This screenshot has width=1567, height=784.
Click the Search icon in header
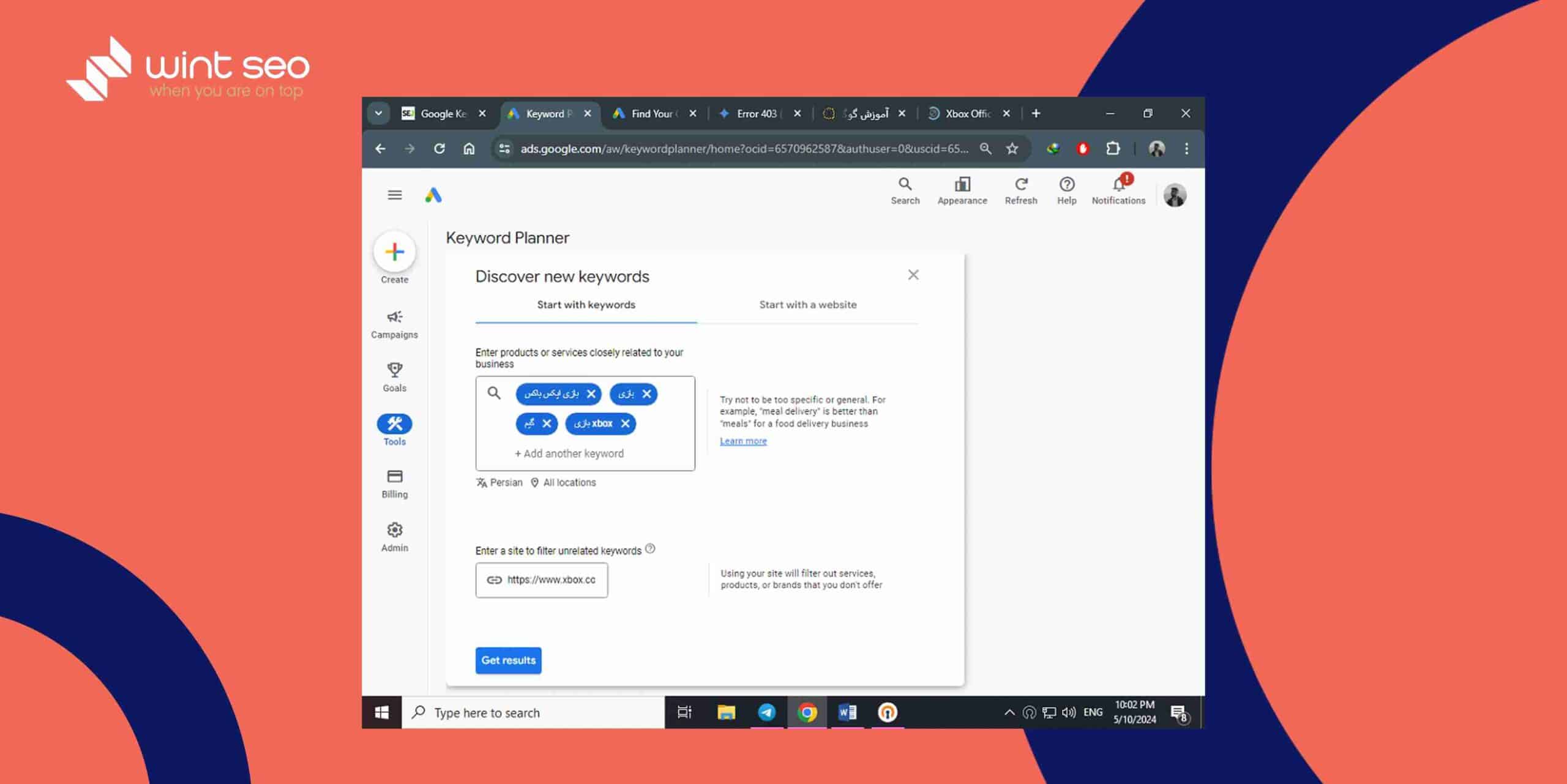(905, 191)
